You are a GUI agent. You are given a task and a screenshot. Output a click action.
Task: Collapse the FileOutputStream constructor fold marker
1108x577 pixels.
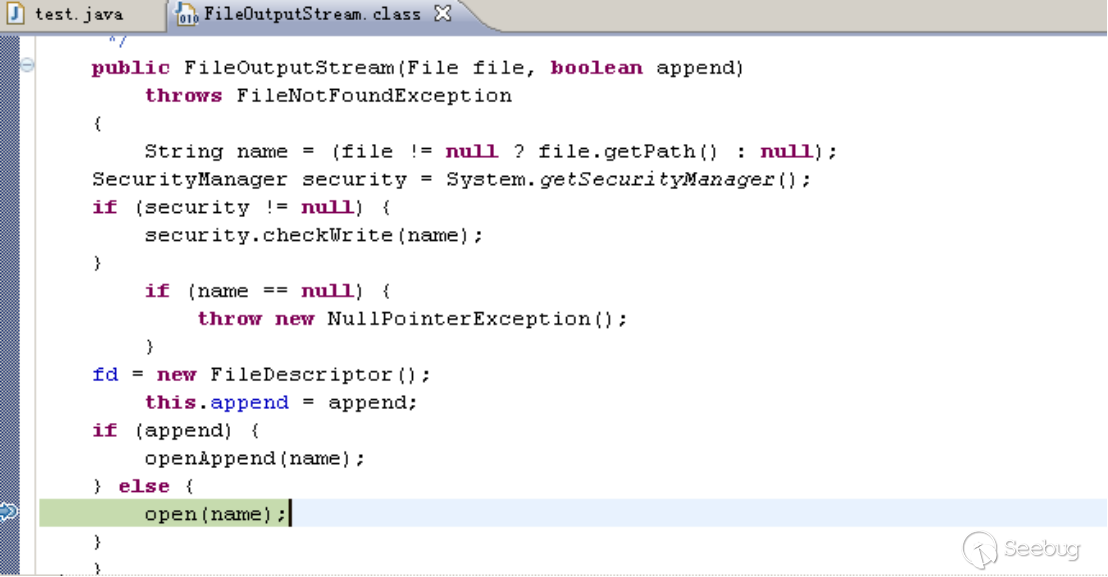(x=27, y=65)
